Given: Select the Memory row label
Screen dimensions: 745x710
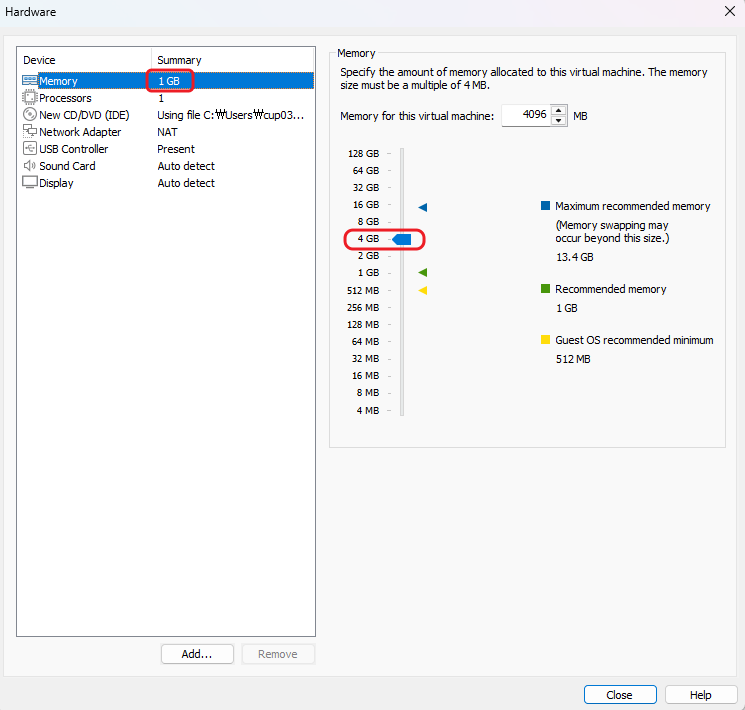Looking at the screenshot, I should pyautogui.click(x=58, y=81).
